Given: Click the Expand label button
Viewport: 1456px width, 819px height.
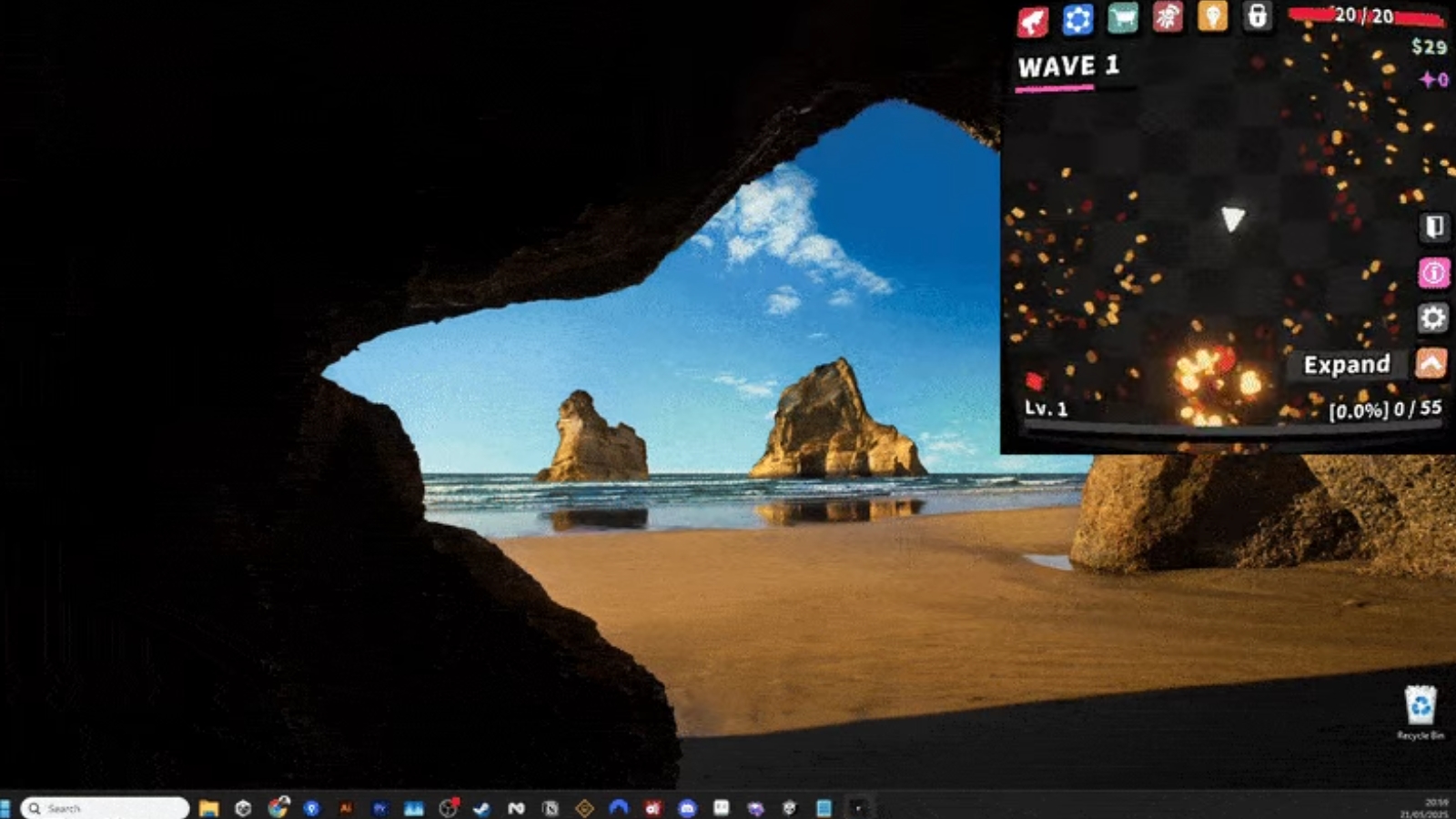Looking at the screenshot, I should pyautogui.click(x=1347, y=365).
